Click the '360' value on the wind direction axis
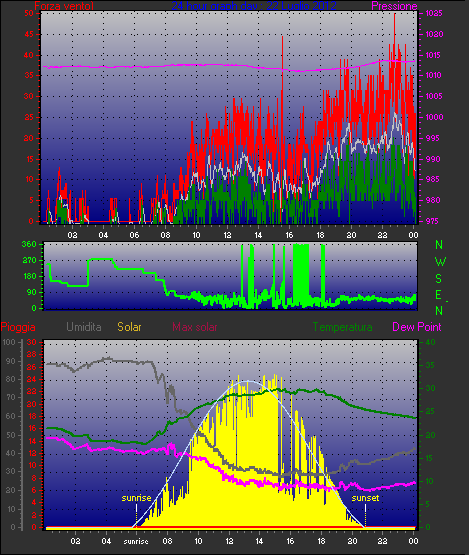469x555 pixels. pos(29,244)
